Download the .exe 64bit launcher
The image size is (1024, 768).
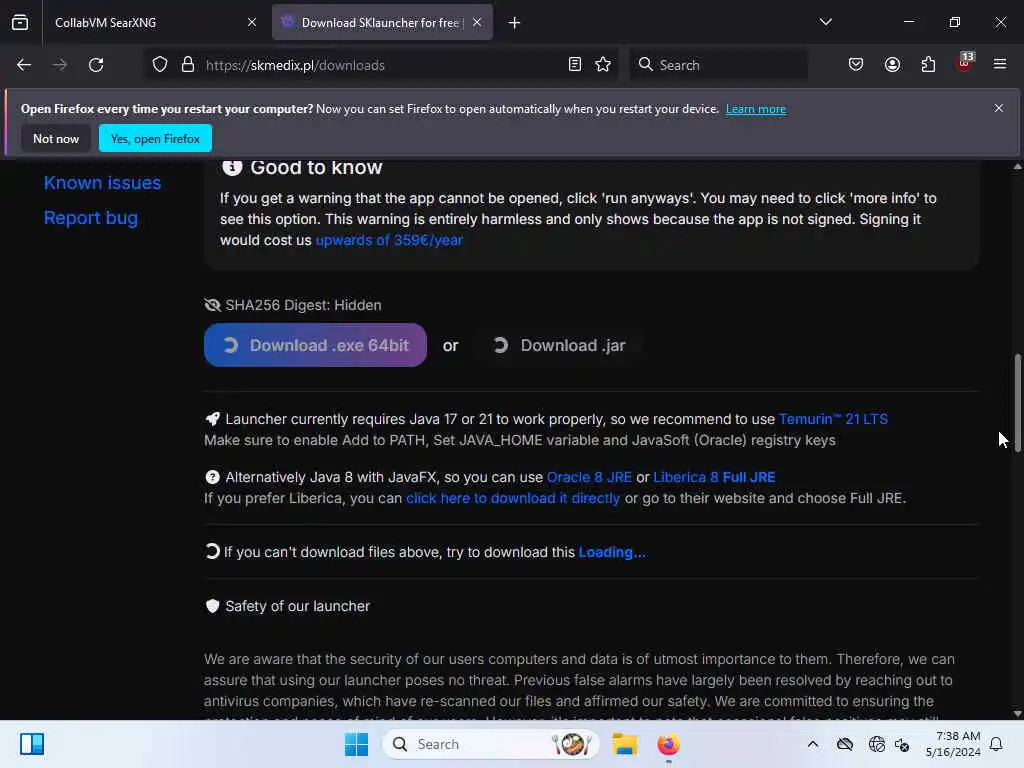click(315, 345)
